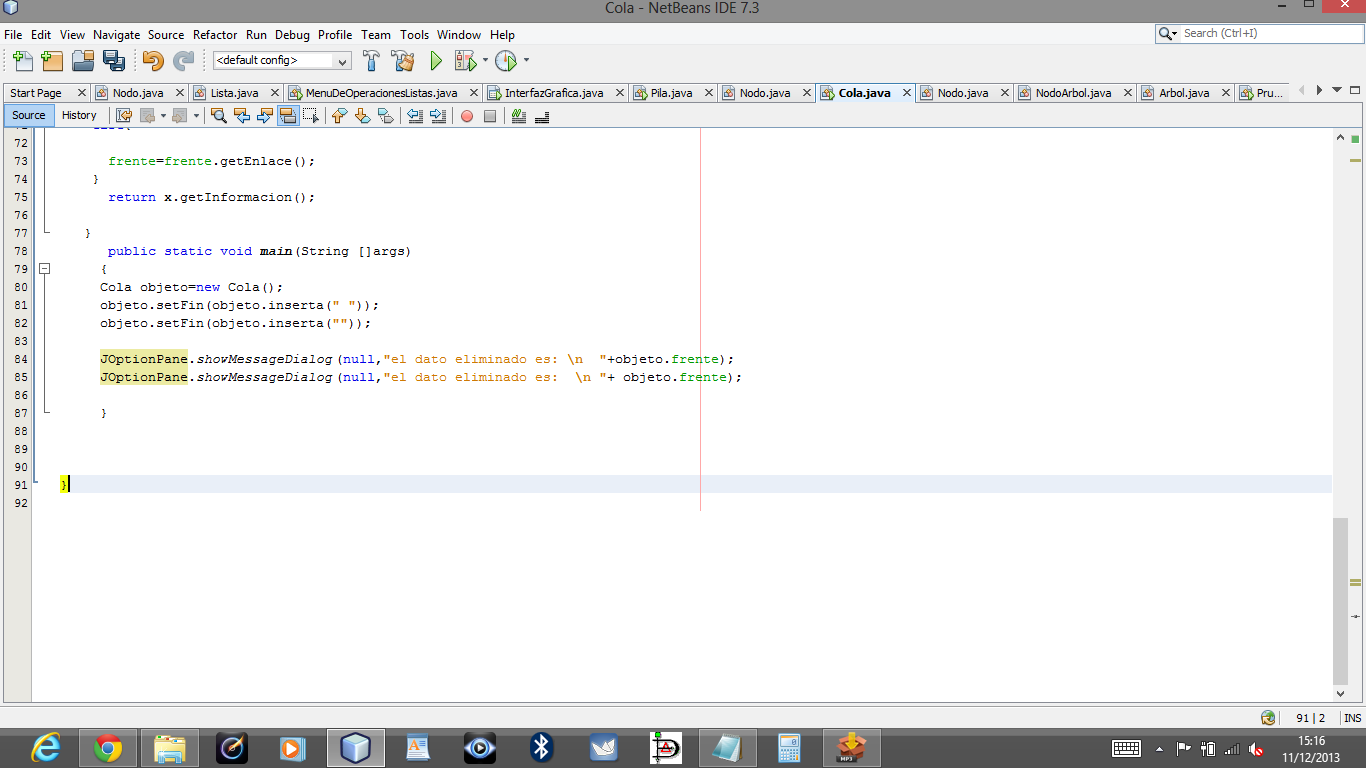Click the Last Edit editor icon

point(125,116)
